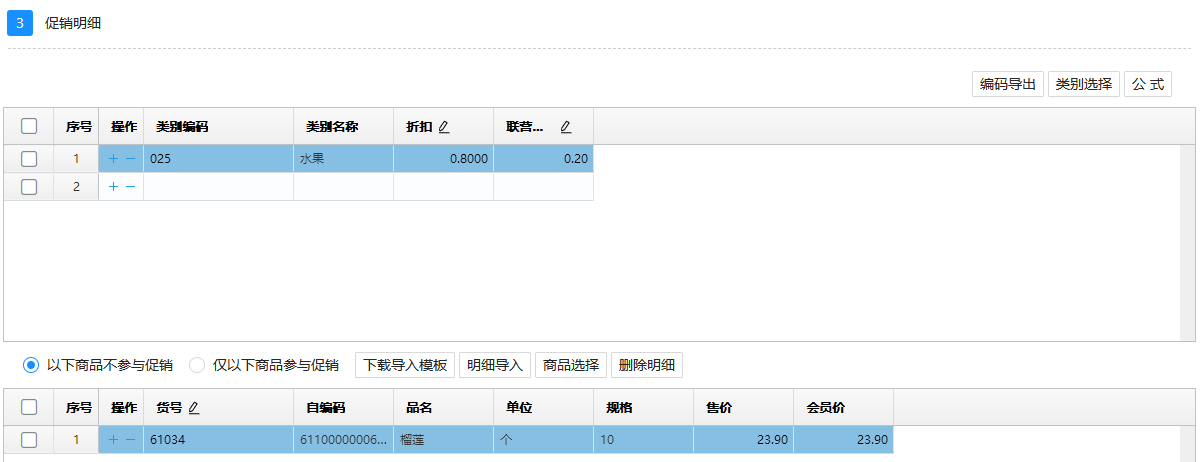Click the category name cell 水果

344,158
